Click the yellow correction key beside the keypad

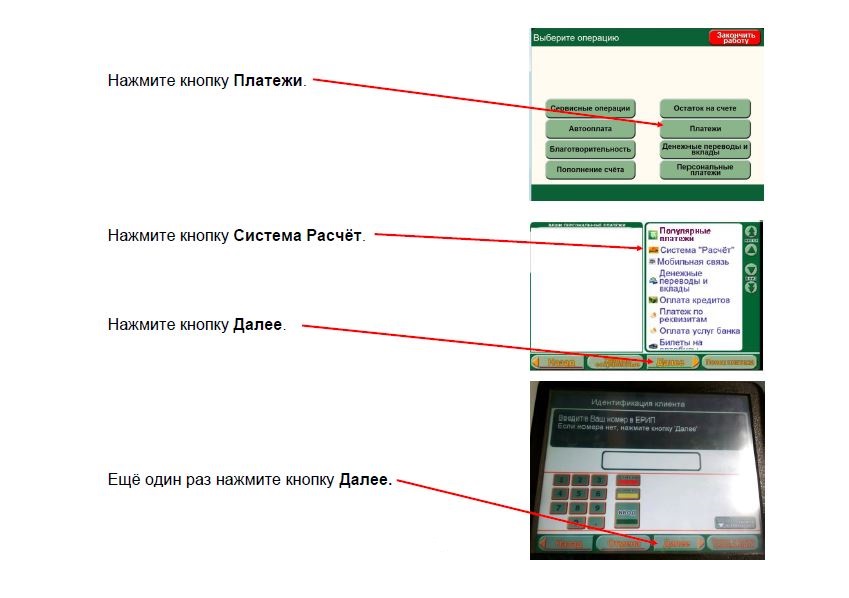(628, 494)
